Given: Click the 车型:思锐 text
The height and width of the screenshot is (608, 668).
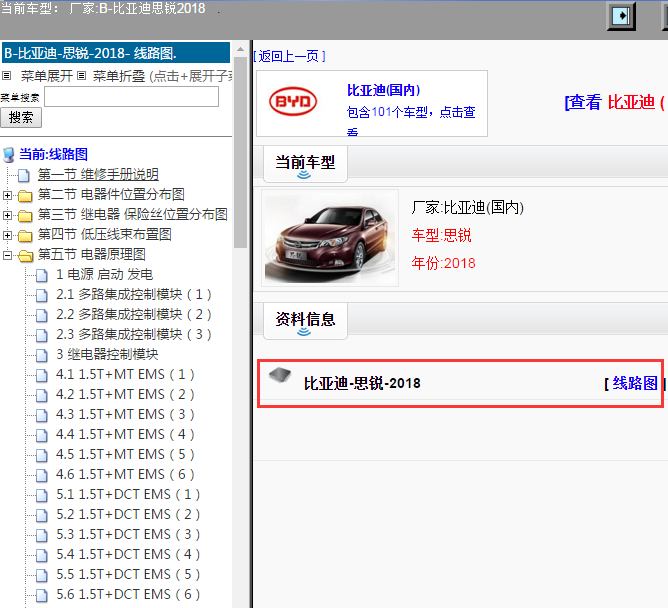Looking at the screenshot, I should pyautogui.click(x=441, y=235).
